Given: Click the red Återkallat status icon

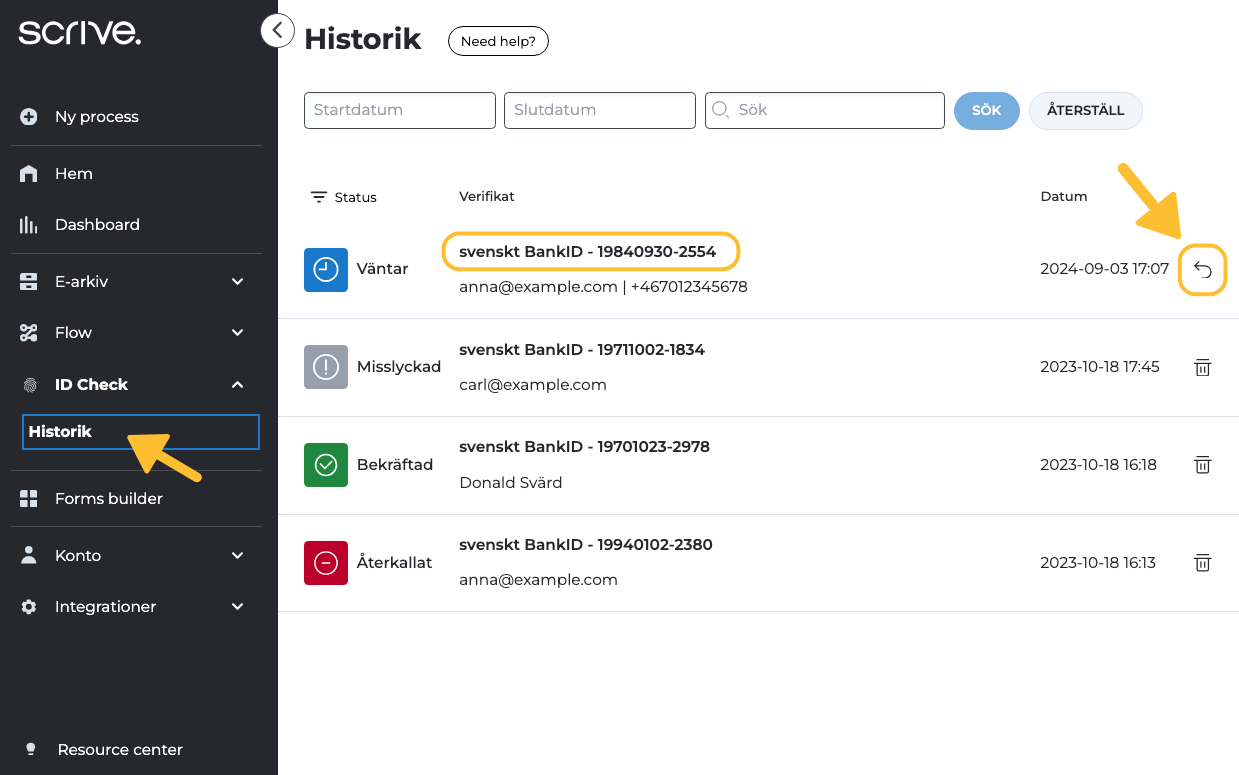Looking at the screenshot, I should (x=326, y=563).
